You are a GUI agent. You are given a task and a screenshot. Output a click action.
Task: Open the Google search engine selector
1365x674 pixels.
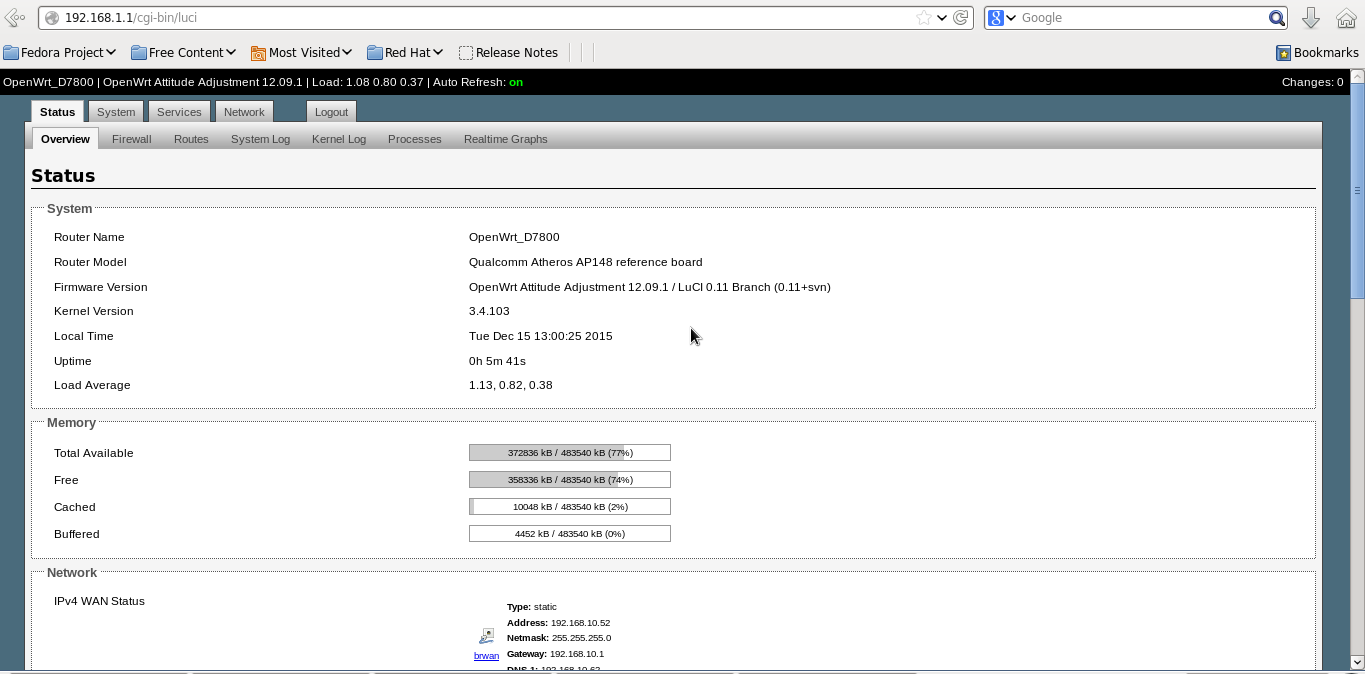[x=1002, y=18]
